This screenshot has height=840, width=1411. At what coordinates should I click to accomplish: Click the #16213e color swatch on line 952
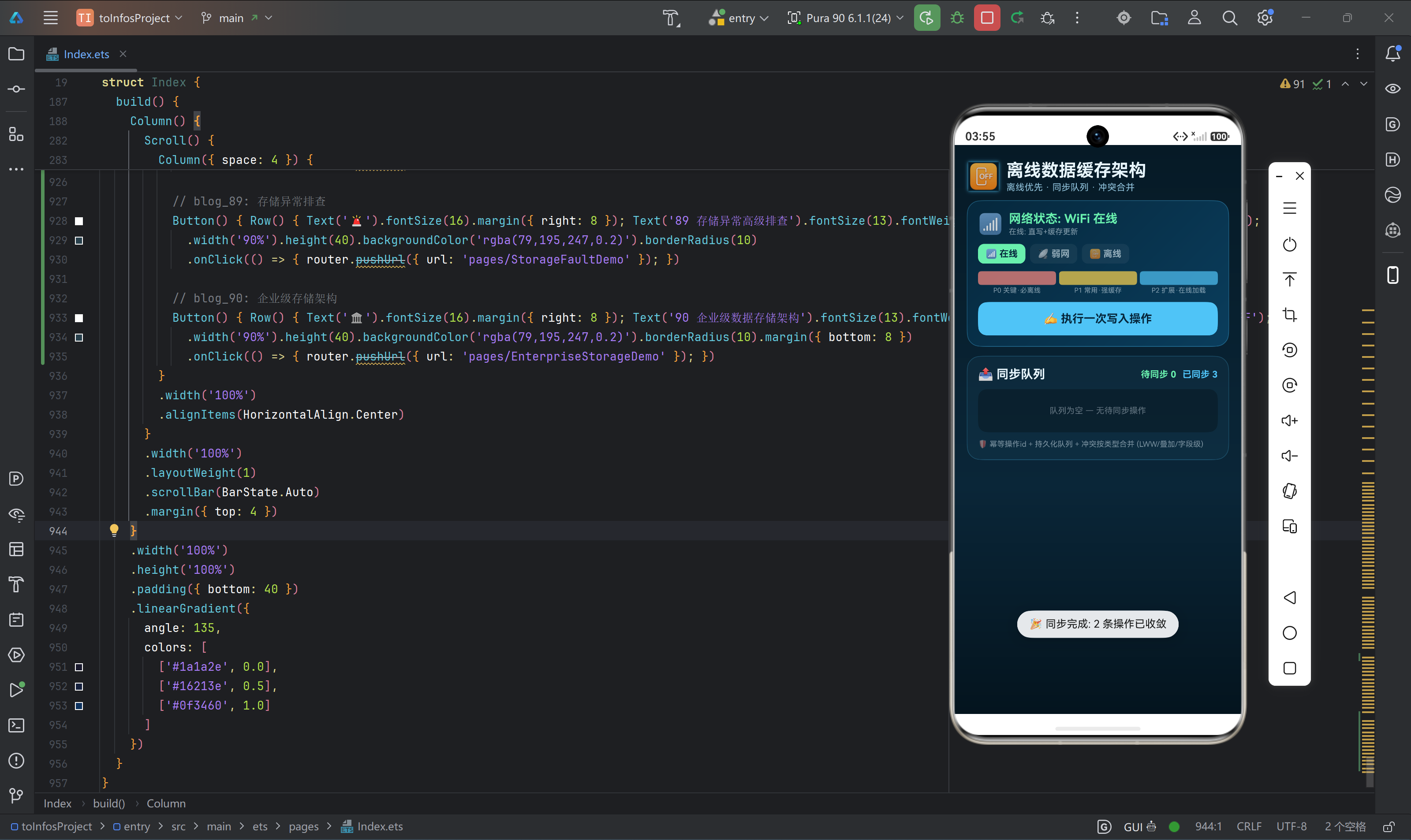79,686
